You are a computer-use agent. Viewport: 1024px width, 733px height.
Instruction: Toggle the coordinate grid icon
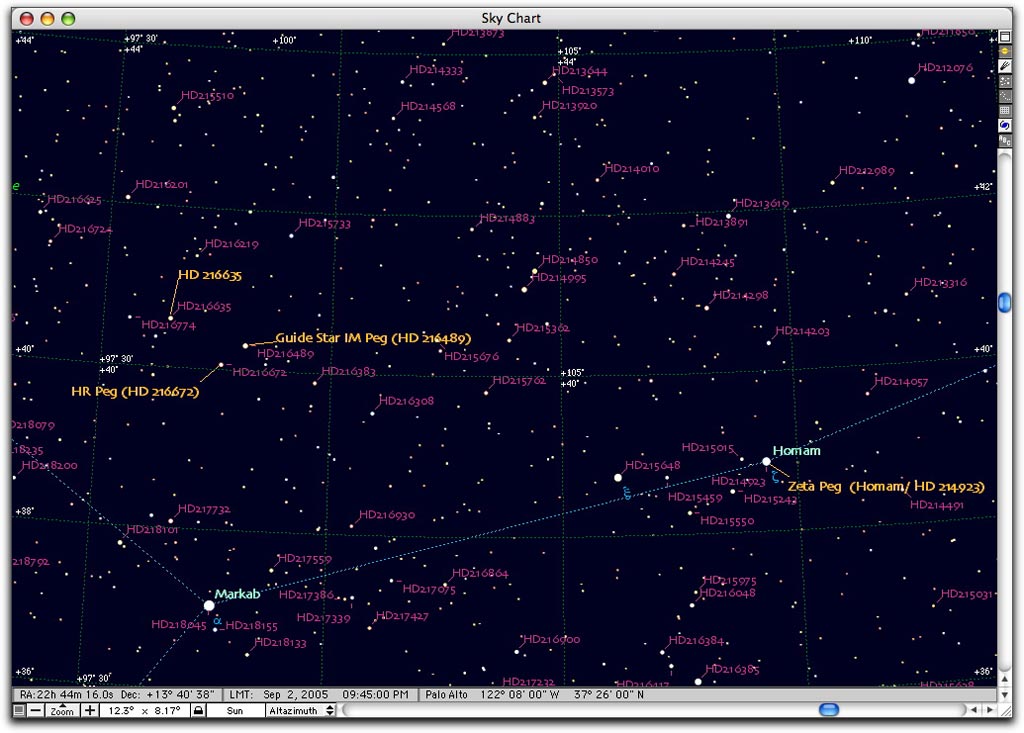point(1005,110)
